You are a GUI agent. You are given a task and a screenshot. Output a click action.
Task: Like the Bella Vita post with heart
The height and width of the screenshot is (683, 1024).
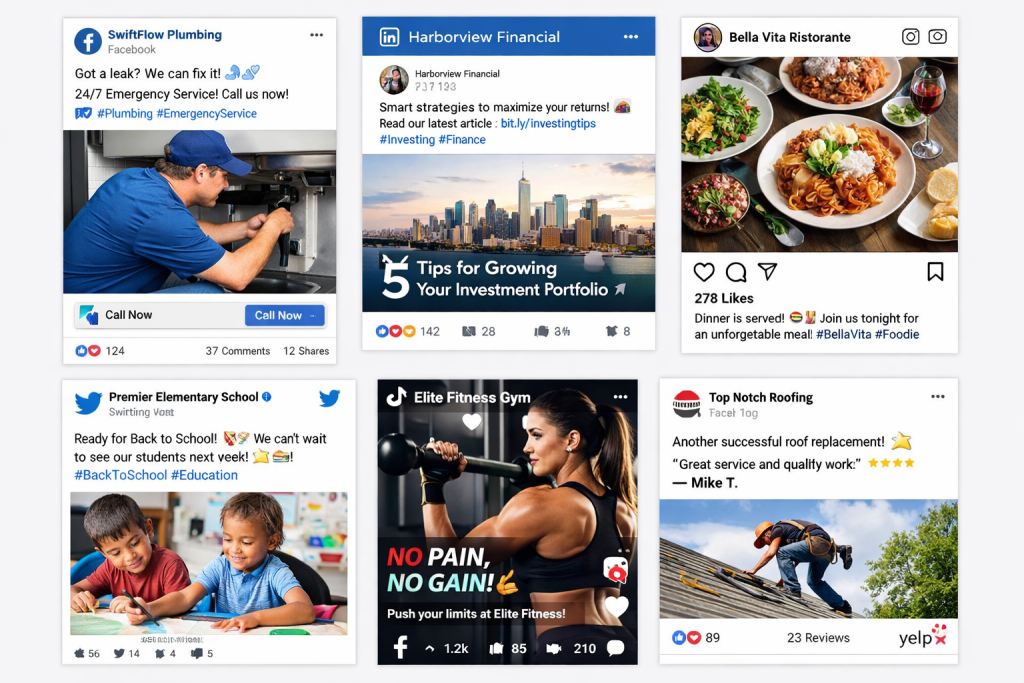click(x=704, y=272)
